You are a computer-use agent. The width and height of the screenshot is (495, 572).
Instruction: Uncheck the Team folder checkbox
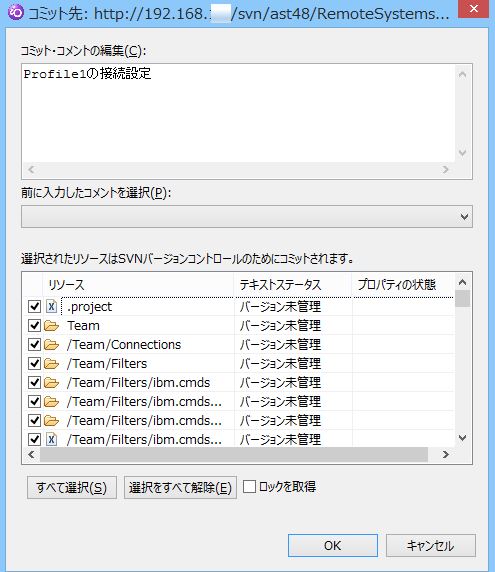point(34,325)
